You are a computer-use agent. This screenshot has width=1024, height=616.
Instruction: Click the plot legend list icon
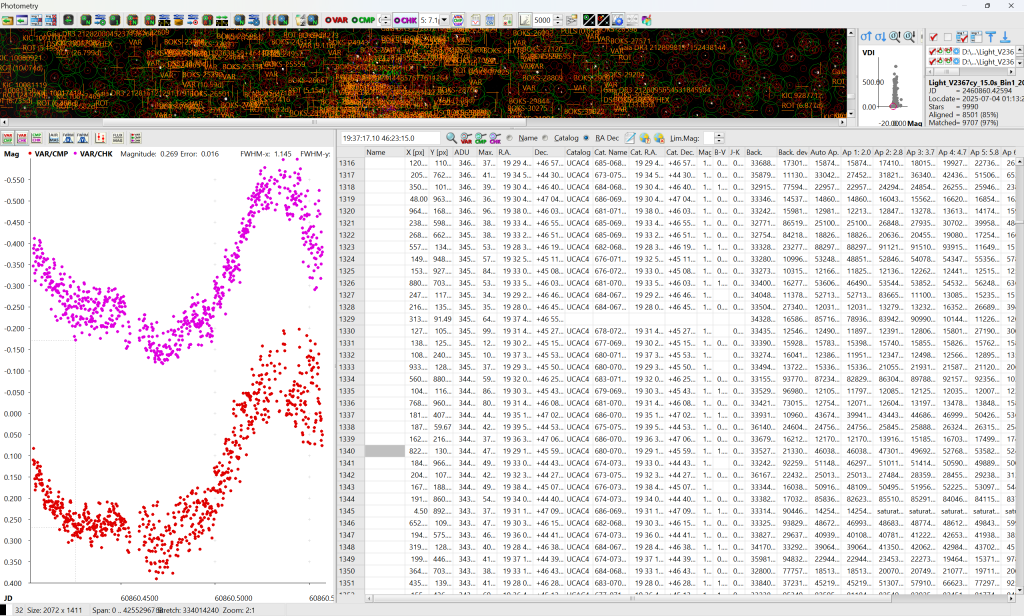135,138
